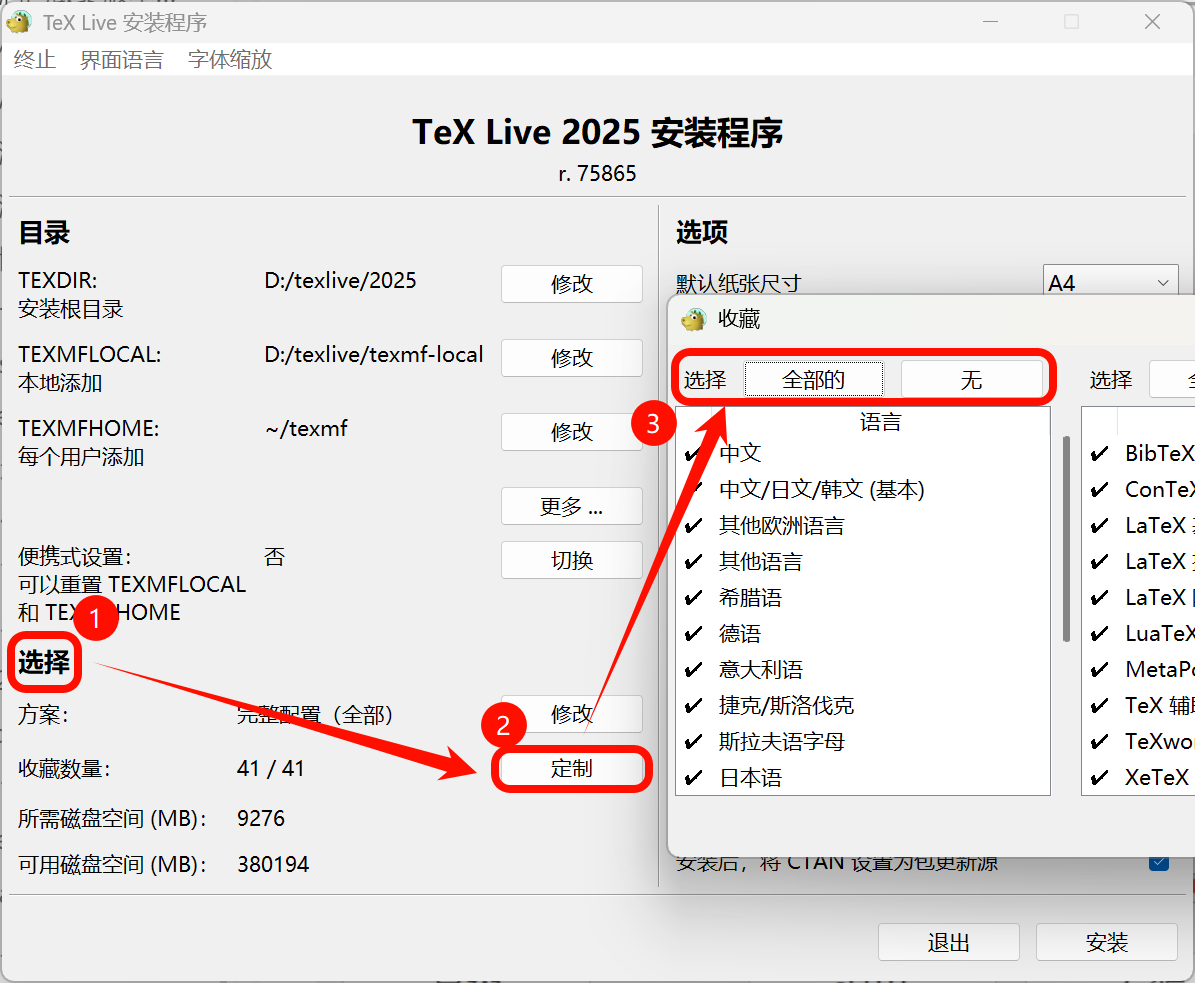The height and width of the screenshot is (983, 1195).
Task: Toggle the XeTeX collection checkmark
Action: pyautogui.click(x=1099, y=778)
